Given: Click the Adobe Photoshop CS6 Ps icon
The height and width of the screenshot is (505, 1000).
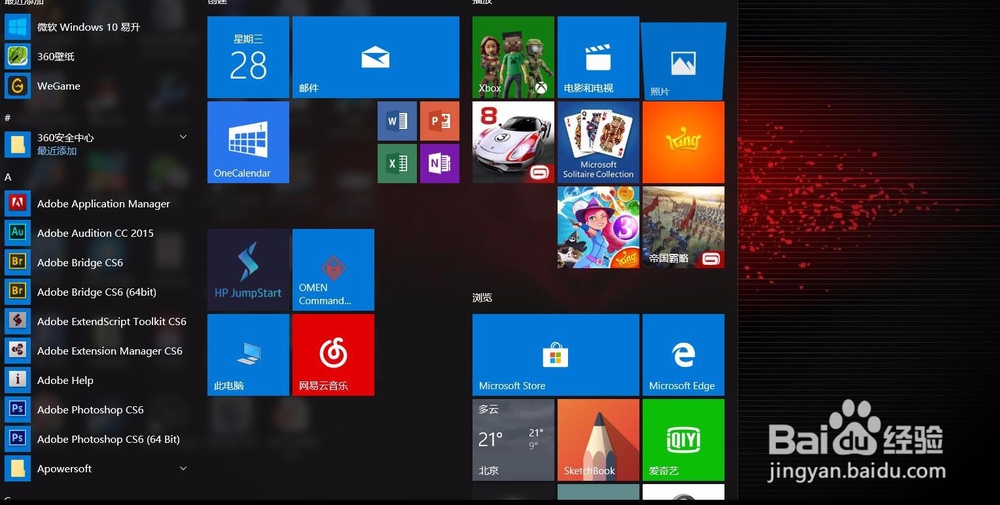Looking at the screenshot, I should 17,409.
